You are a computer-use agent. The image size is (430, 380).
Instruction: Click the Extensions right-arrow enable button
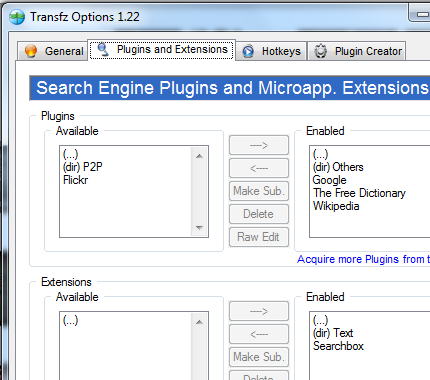click(x=259, y=311)
